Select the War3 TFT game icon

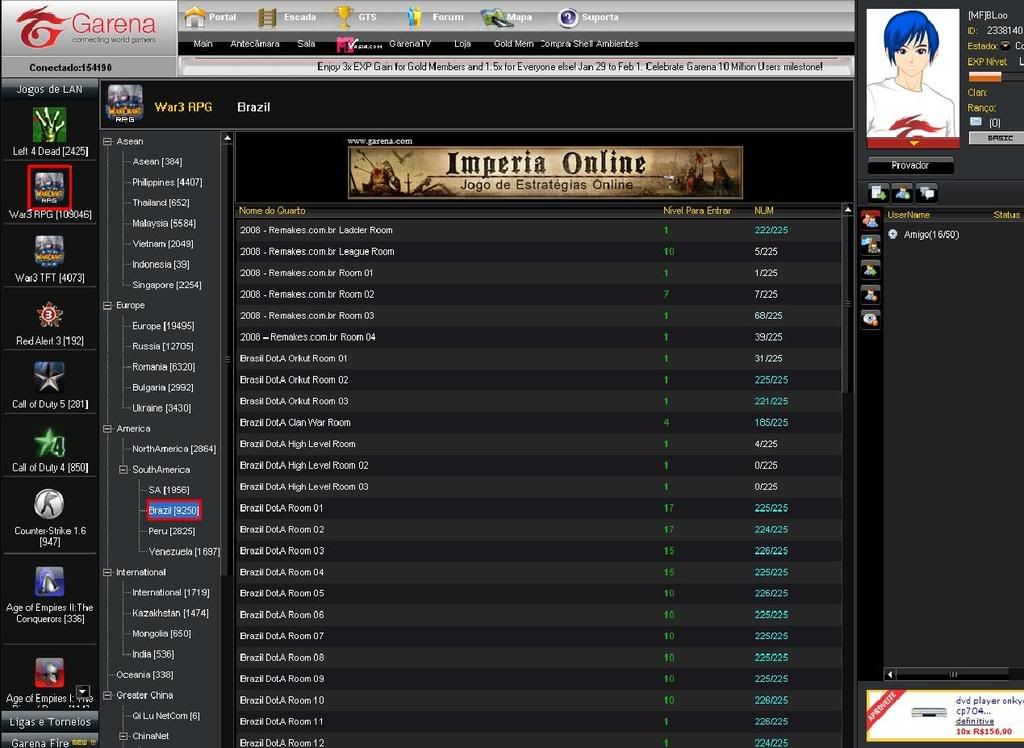click(50, 252)
